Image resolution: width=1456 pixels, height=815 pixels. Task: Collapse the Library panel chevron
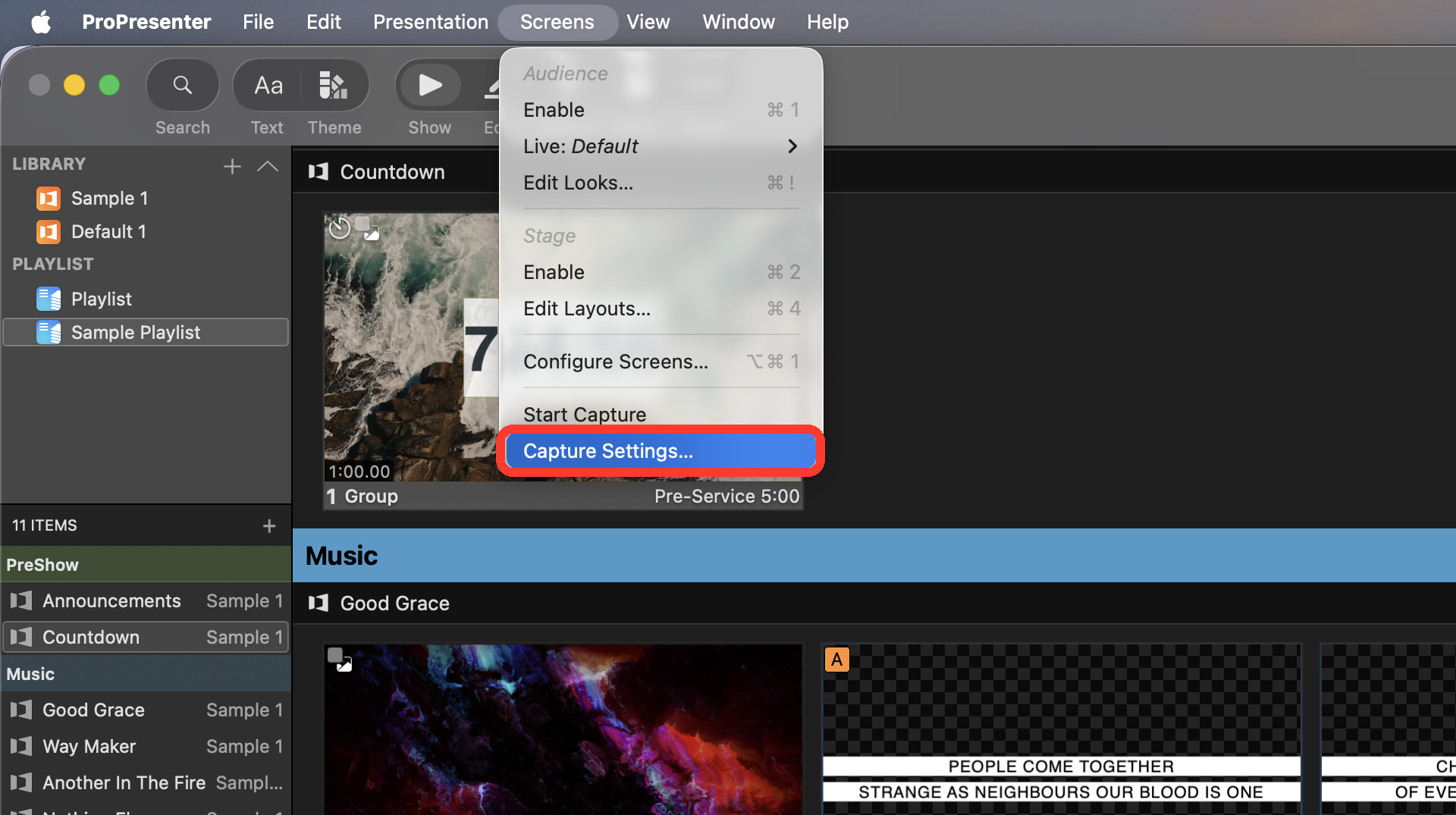click(x=268, y=166)
